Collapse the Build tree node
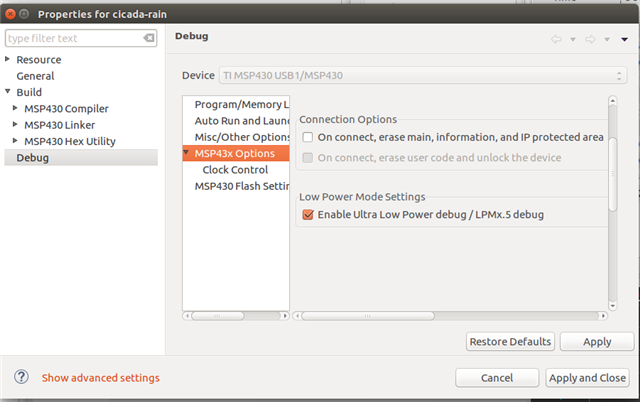Viewport: 640px width, 402px height. click(8, 92)
